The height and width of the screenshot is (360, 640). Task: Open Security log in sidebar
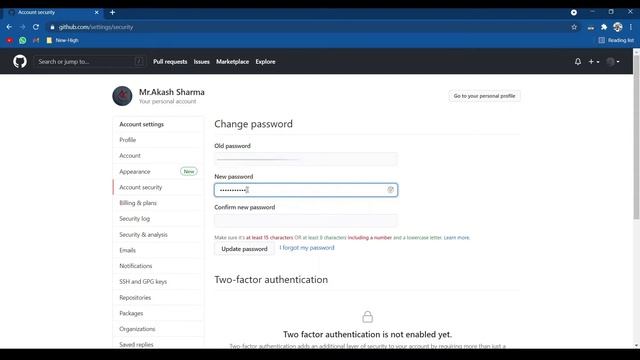(x=158, y=219)
